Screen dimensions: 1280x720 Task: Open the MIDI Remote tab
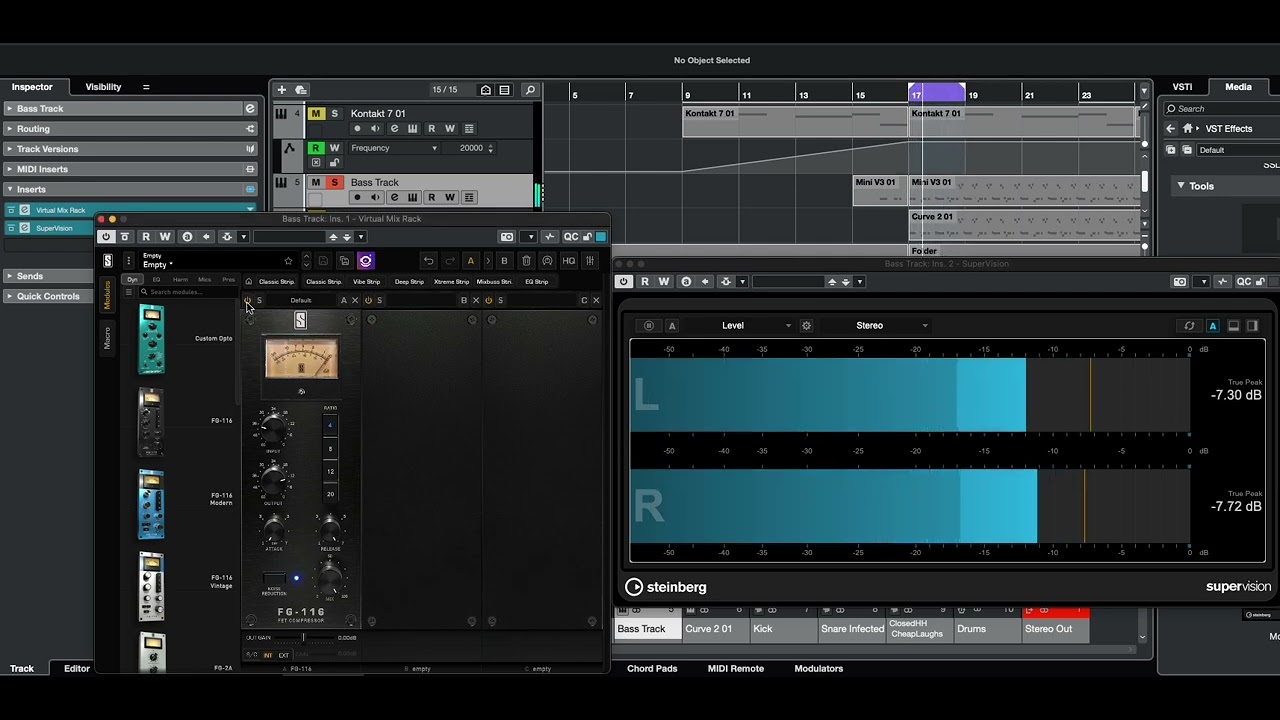point(735,668)
